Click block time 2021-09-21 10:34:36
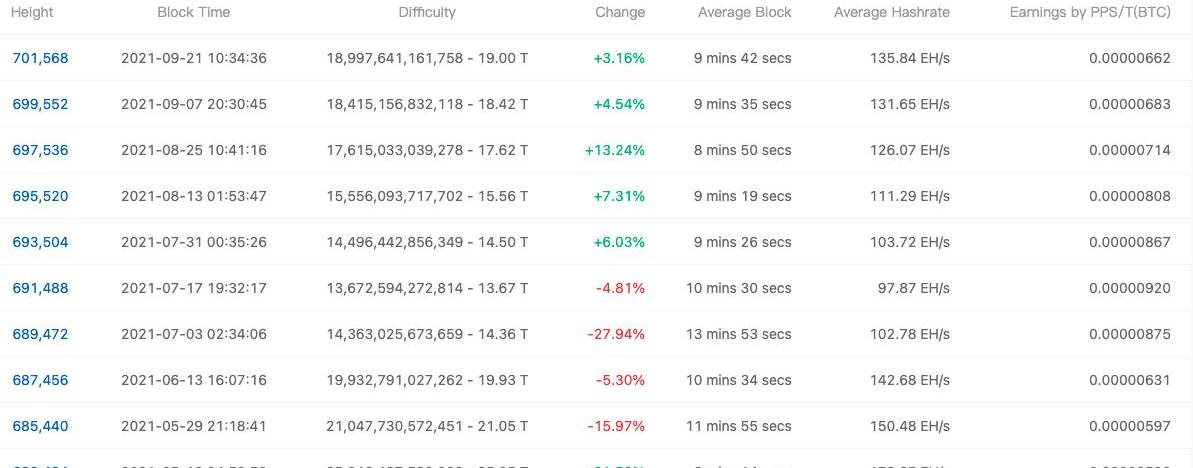This screenshot has width=1193, height=468. 194,58
